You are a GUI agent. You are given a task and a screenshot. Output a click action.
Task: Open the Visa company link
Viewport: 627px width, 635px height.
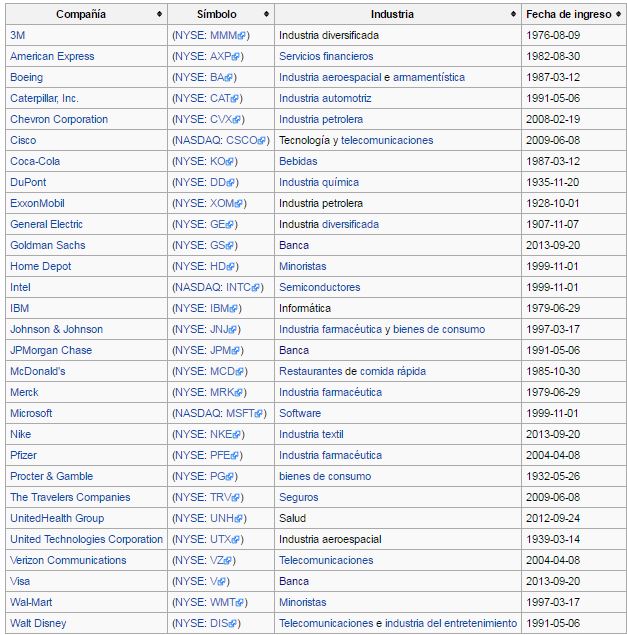point(20,581)
